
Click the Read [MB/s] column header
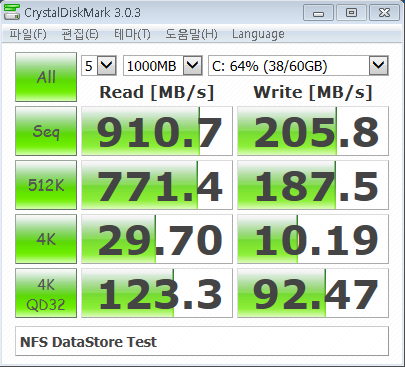pyautogui.click(x=157, y=92)
